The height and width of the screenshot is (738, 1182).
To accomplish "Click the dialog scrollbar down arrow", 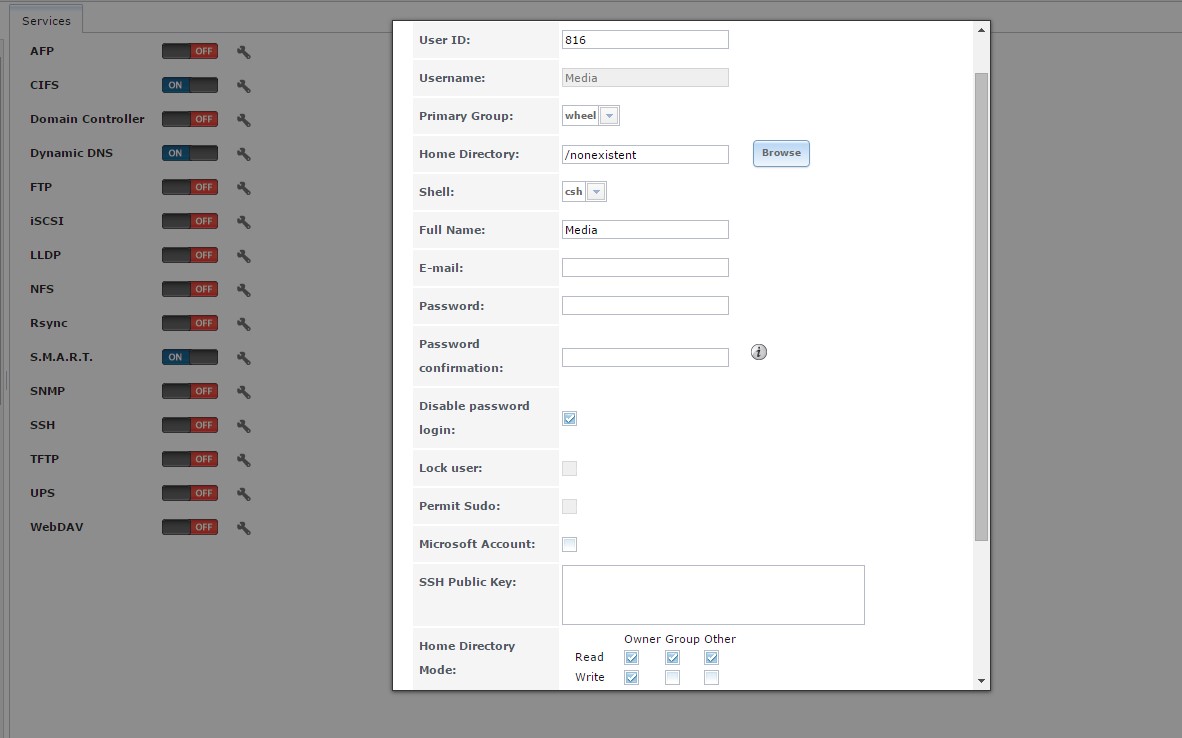I will [981, 681].
